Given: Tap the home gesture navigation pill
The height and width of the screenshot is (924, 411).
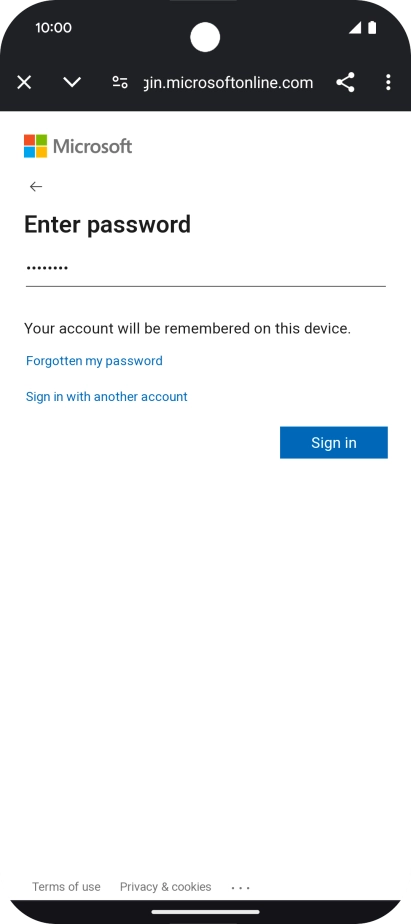Looking at the screenshot, I should pos(205,912).
